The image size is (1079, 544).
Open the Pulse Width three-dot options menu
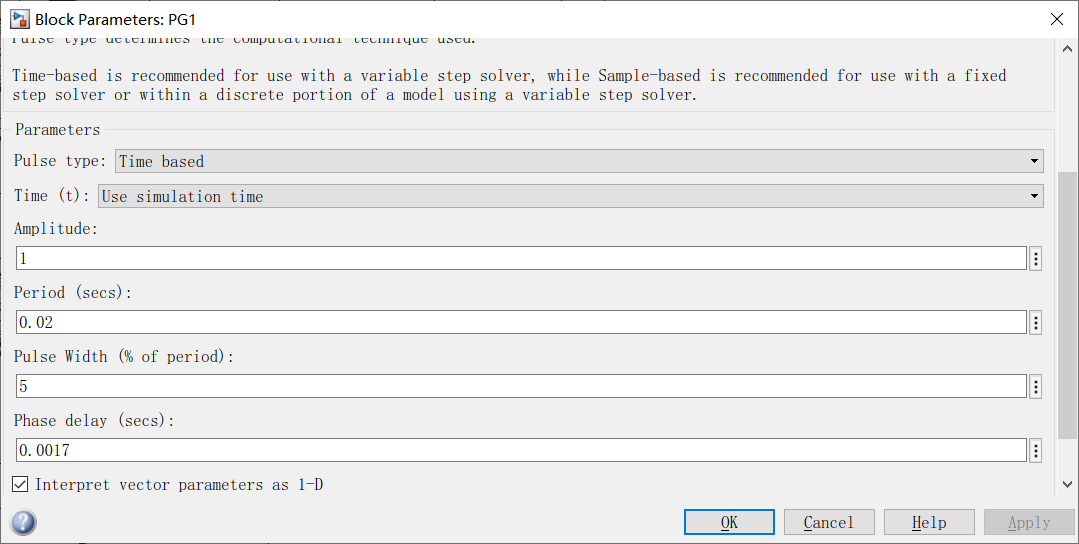click(1035, 387)
